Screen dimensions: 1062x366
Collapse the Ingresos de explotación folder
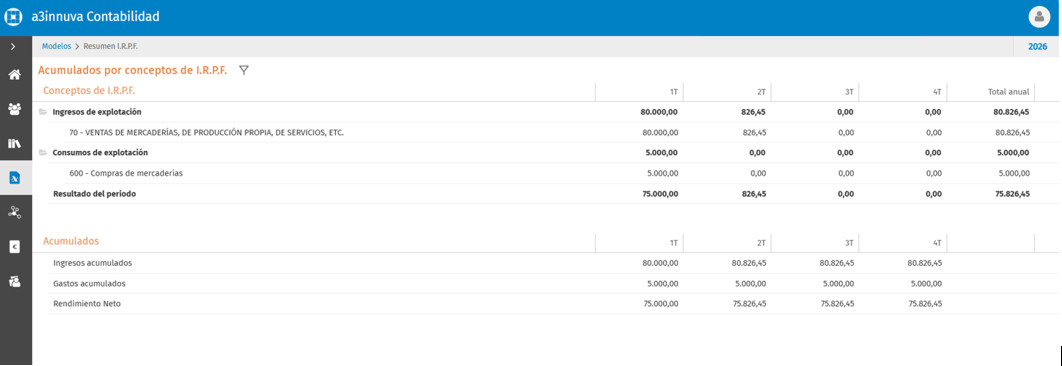(43, 112)
